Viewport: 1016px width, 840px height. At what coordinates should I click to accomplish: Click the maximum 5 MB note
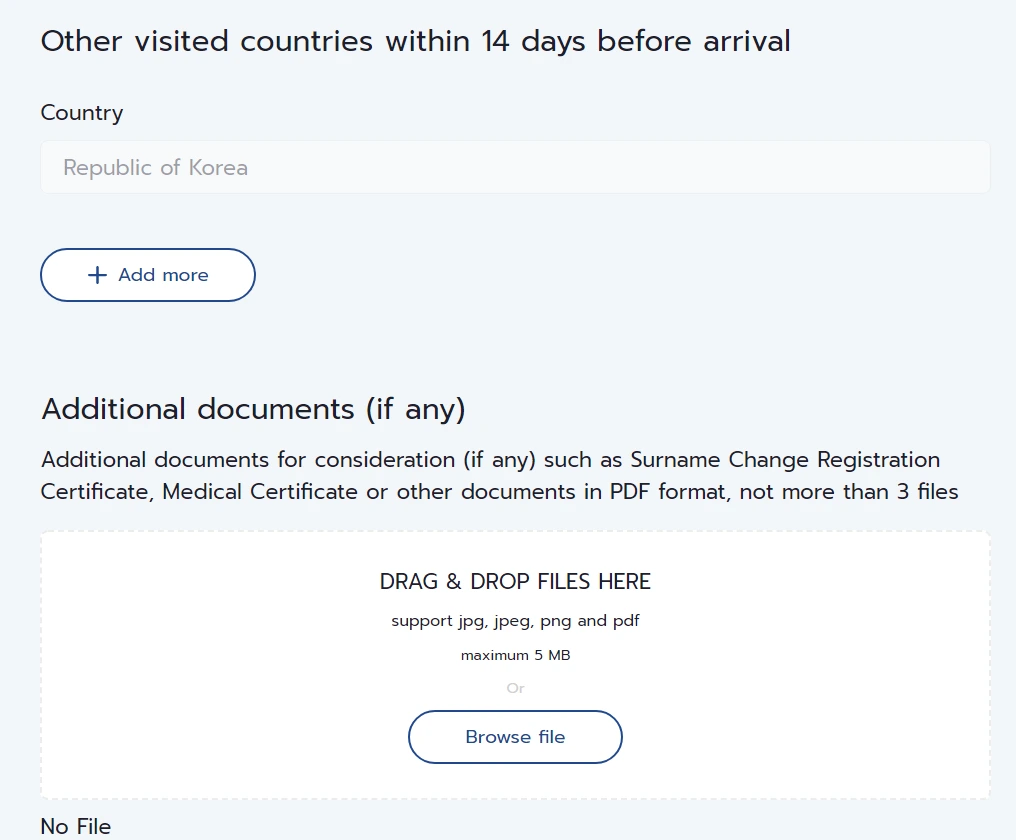(x=515, y=656)
